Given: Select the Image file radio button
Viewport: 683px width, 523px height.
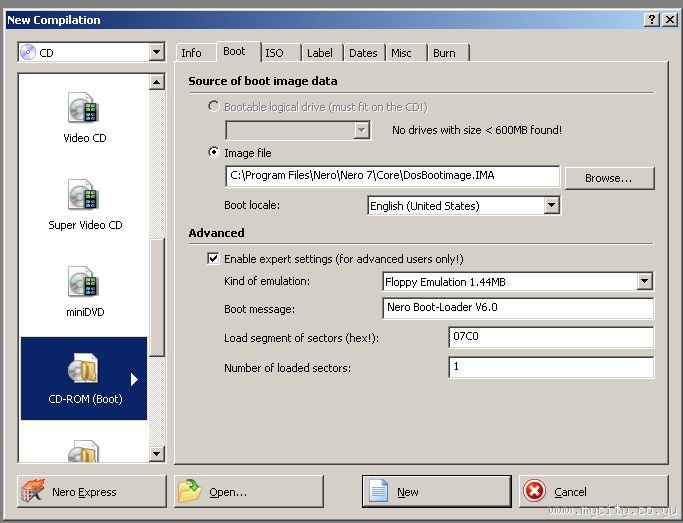Looking at the screenshot, I should tap(213, 152).
